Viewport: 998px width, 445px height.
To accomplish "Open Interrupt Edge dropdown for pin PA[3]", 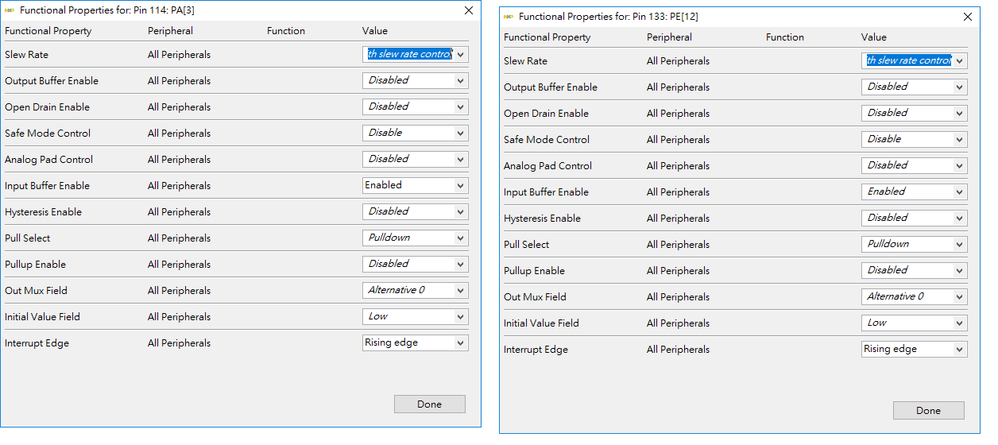I will (x=460, y=343).
